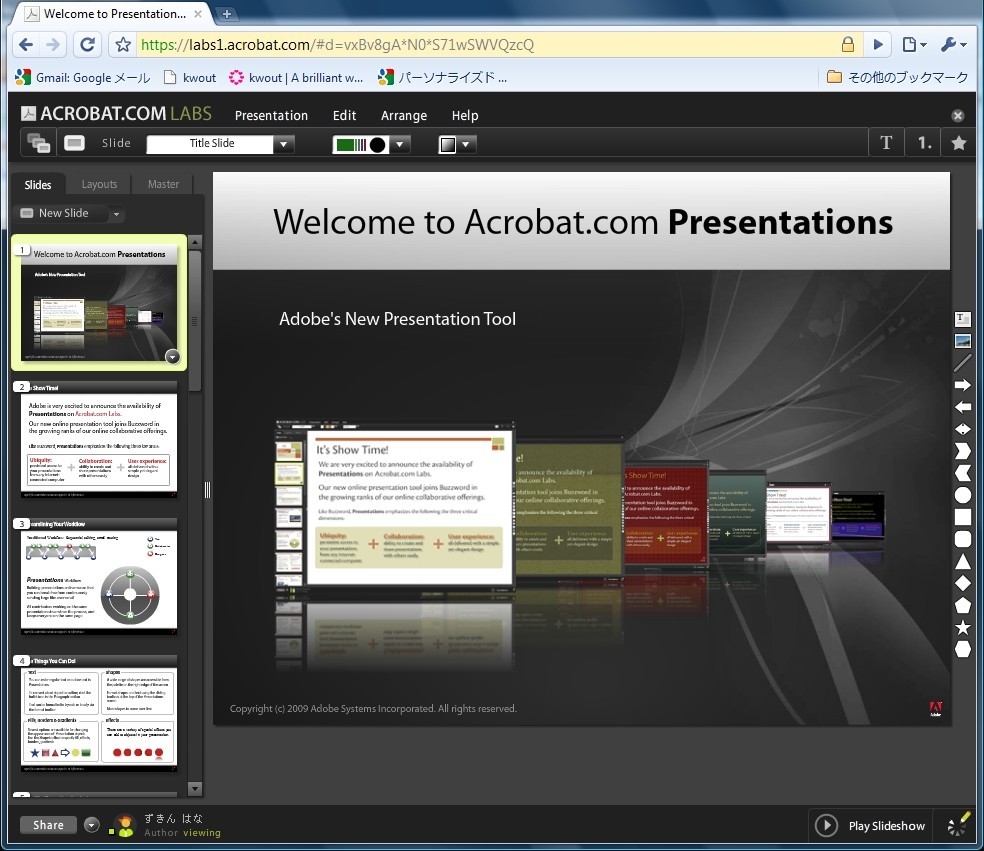Switch to the Master tab
This screenshot has height=851, width=984.
point(163,185)
